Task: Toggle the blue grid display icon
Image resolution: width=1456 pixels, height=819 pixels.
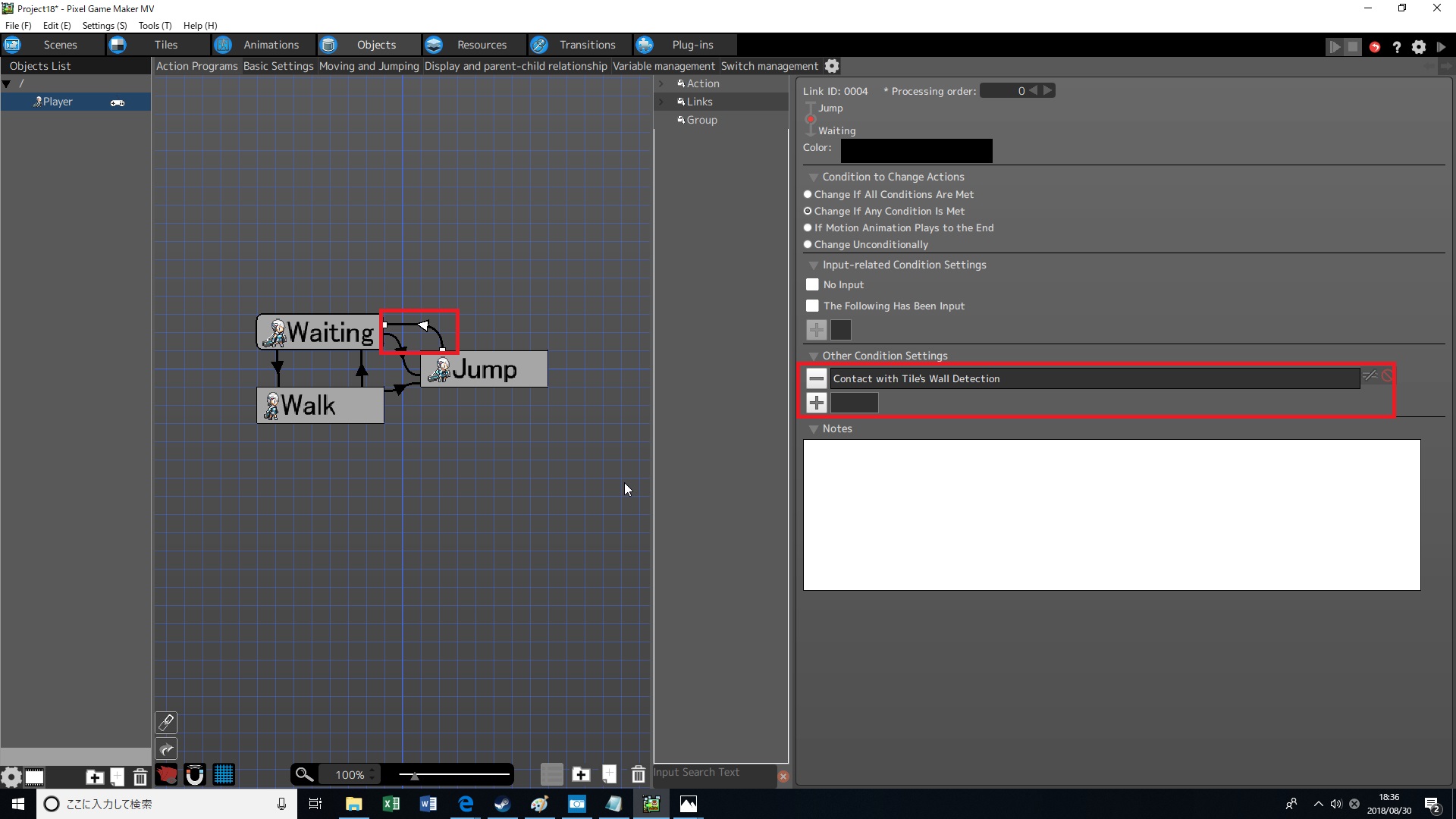Action: [224, 774]
